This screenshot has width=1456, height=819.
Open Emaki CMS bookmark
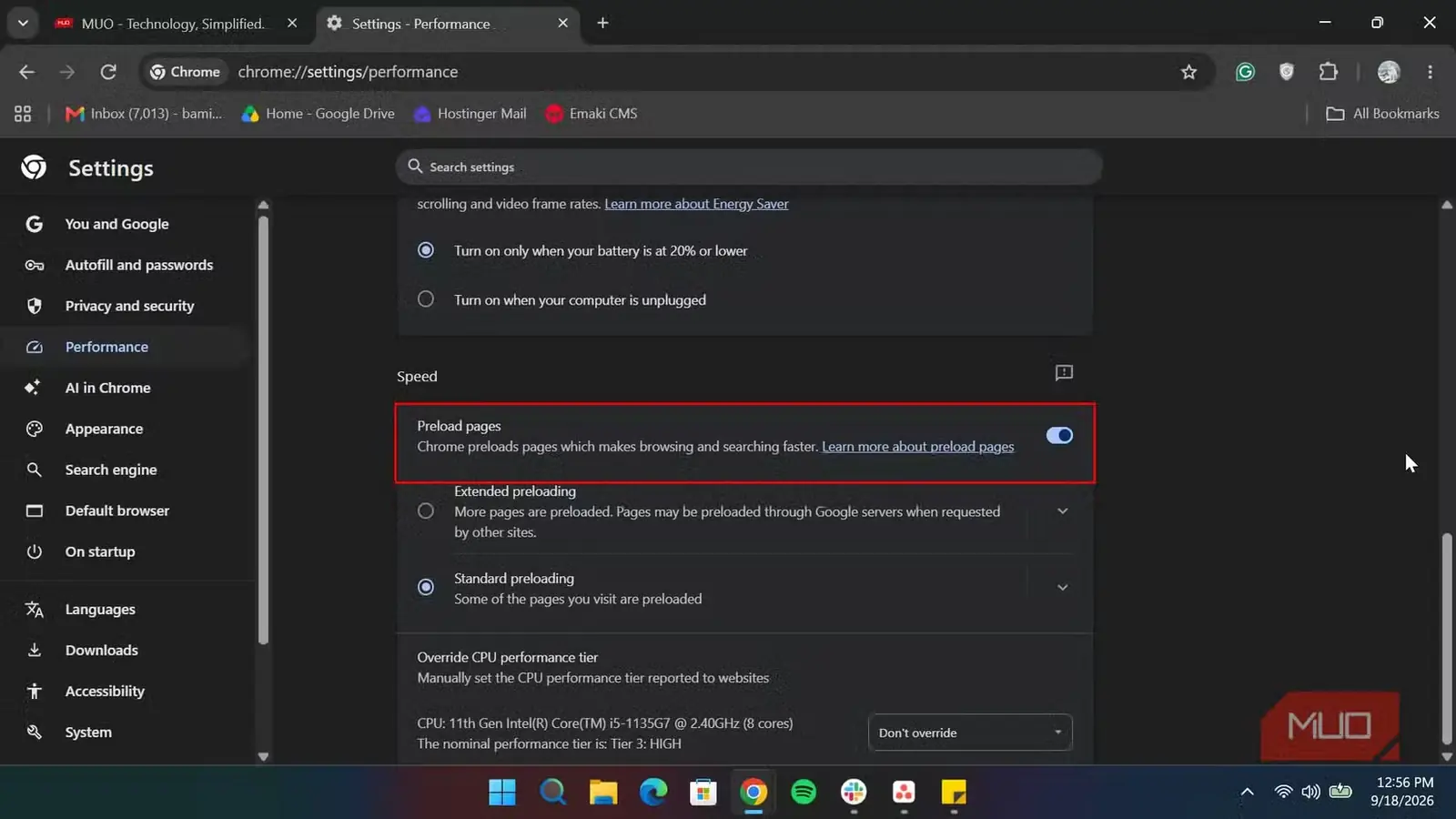(591, 114)
